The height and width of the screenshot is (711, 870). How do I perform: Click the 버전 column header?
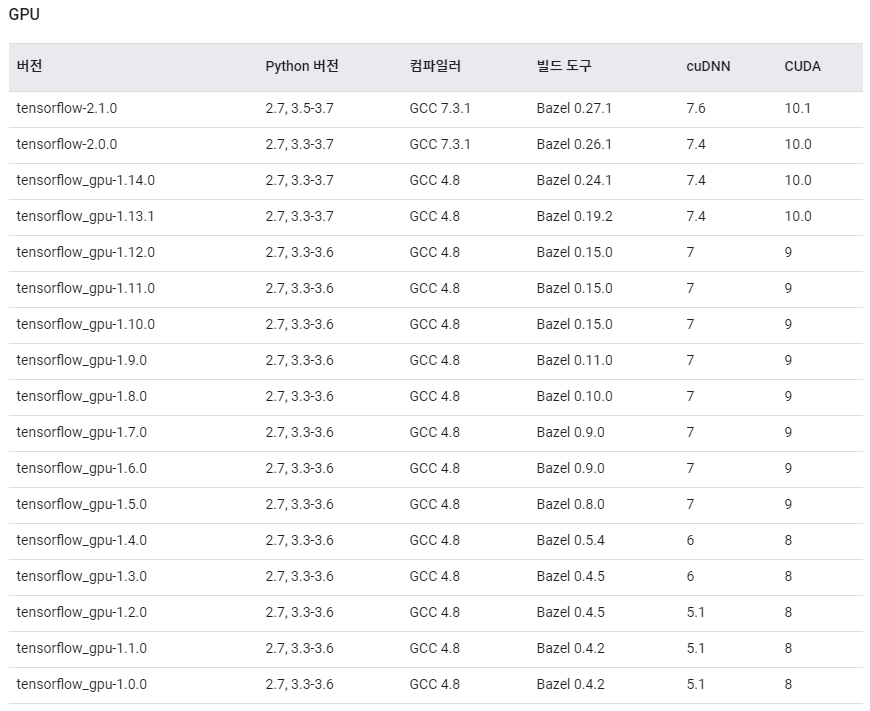coord(29,66)
